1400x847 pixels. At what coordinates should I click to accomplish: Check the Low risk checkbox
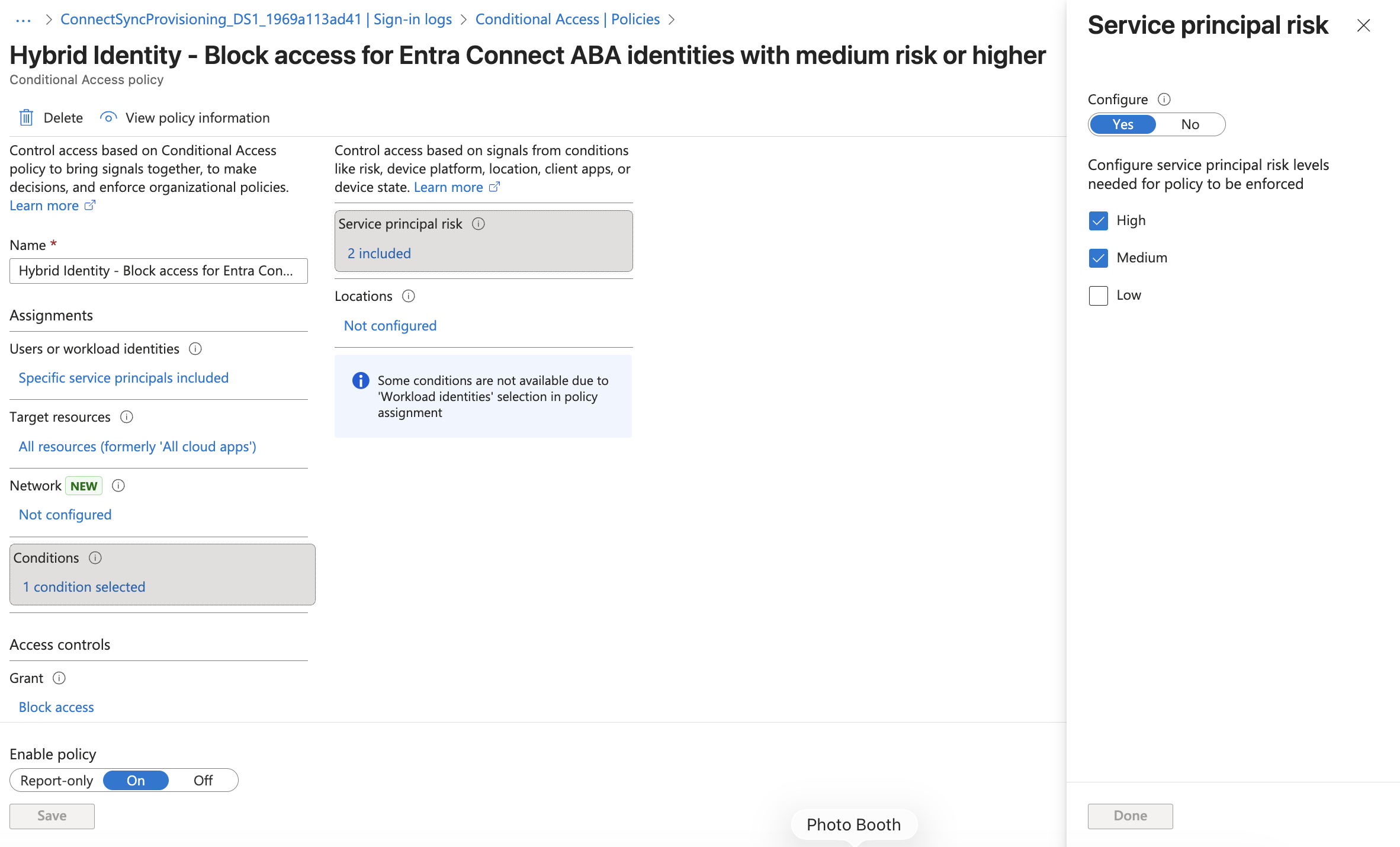[x=1099, y=296]
